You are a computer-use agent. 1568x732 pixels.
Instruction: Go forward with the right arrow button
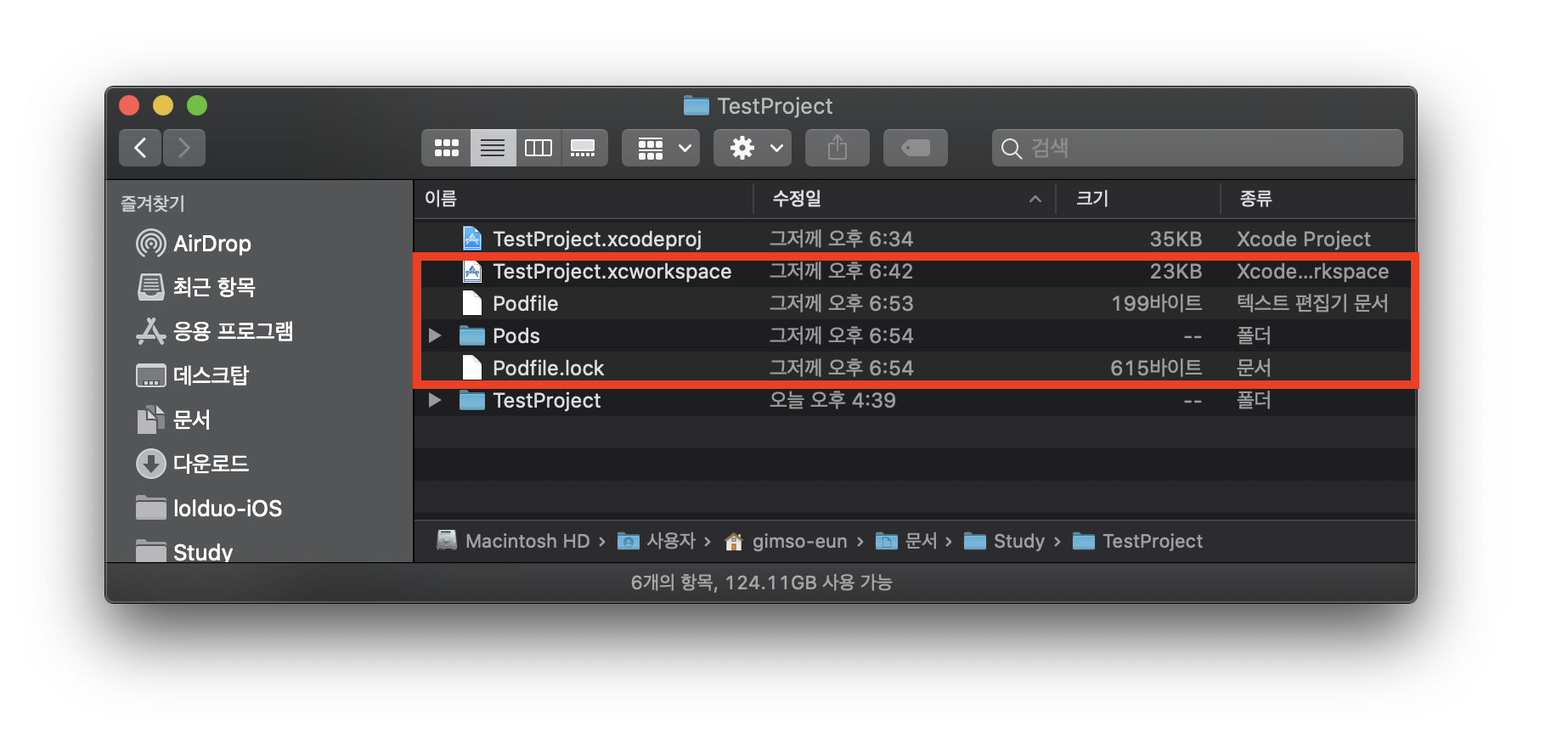pyautogui.click(x=184, y=148)
